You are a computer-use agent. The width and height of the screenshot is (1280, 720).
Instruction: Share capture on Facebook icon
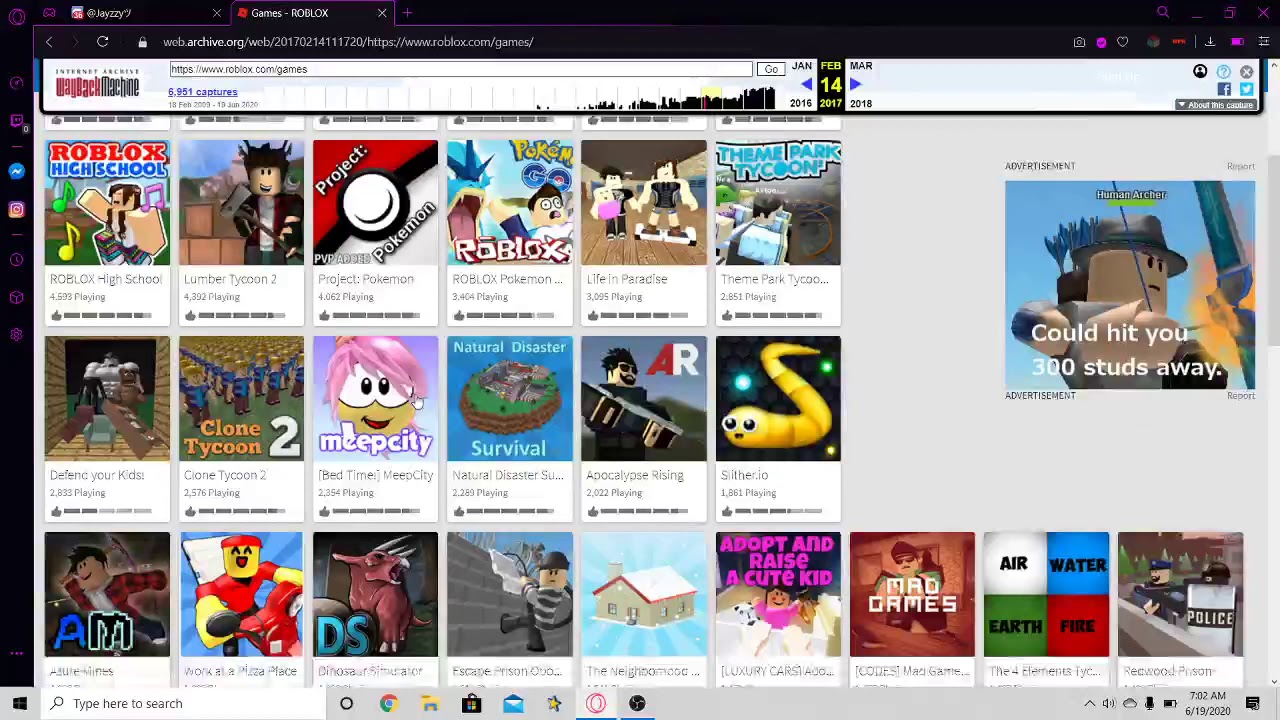click(1224, 90)
